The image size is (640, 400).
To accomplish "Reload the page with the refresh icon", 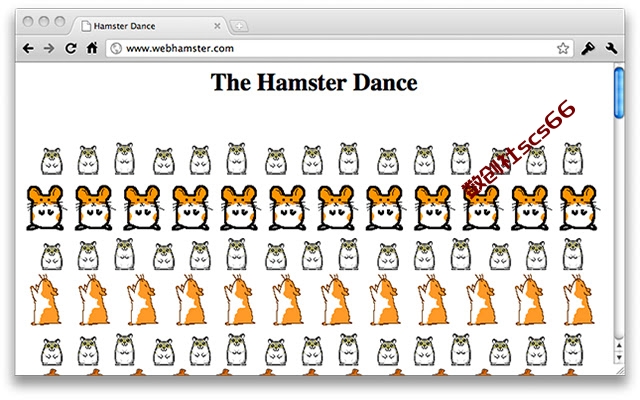I will (71, 49).
